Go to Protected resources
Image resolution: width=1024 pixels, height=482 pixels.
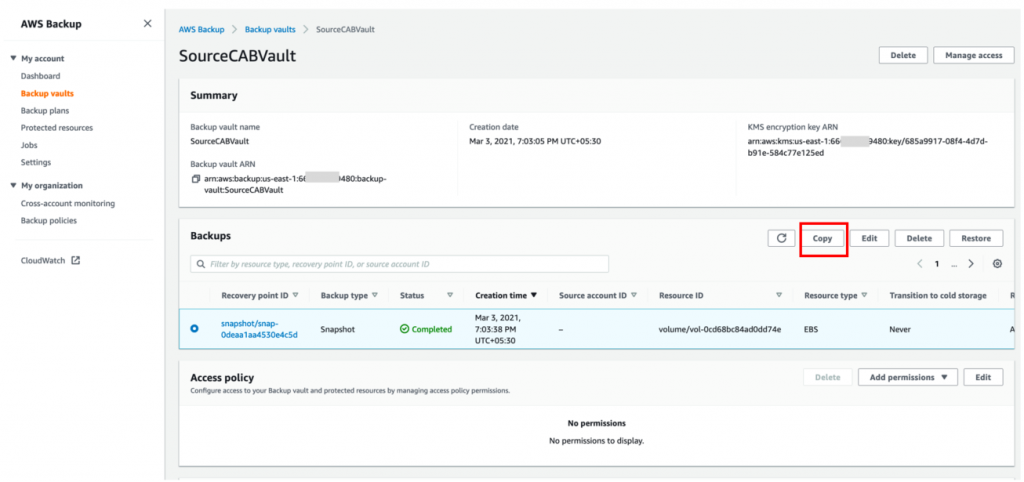(57, 128)
